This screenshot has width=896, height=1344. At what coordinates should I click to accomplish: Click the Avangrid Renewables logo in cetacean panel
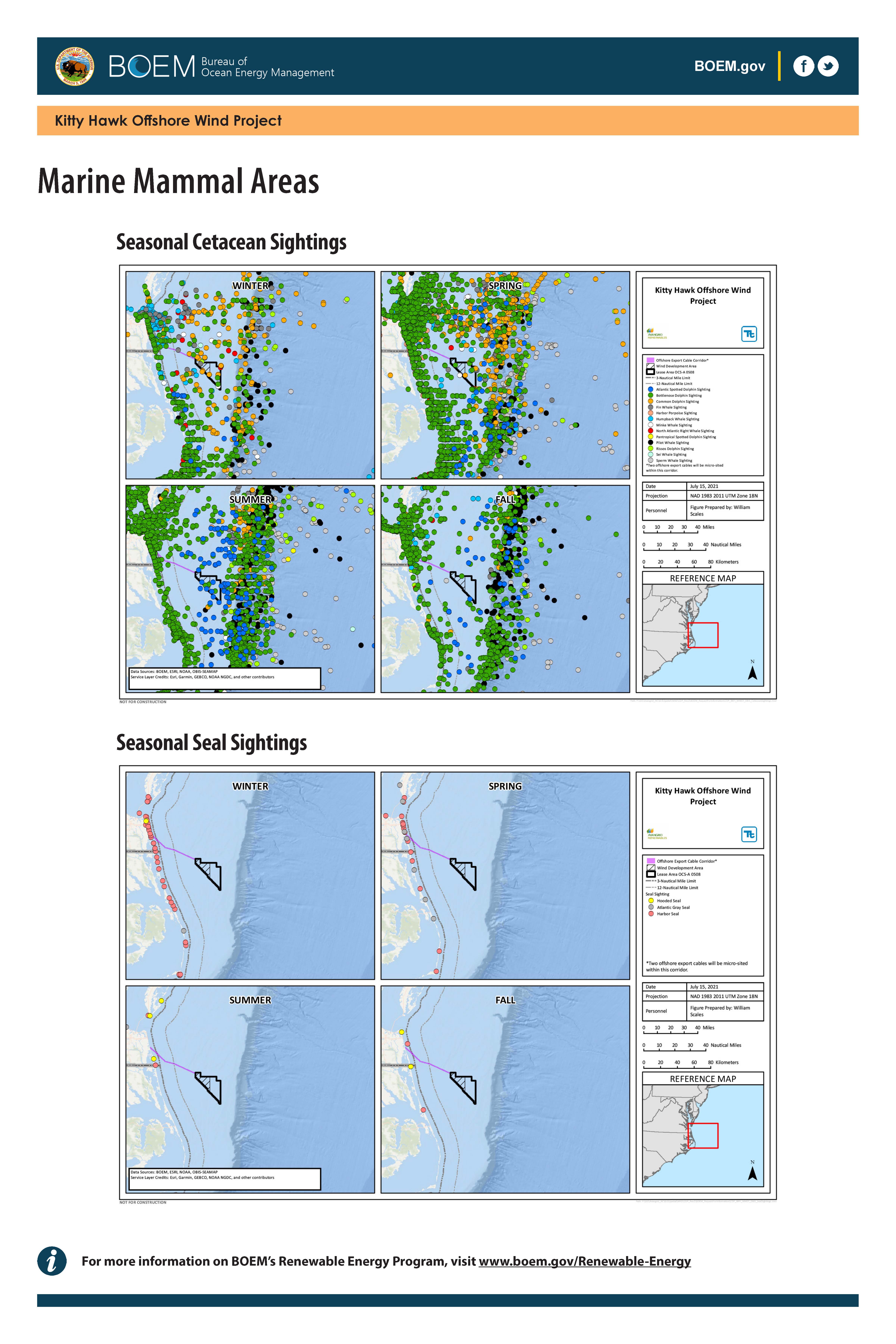(x=657, y=334)
